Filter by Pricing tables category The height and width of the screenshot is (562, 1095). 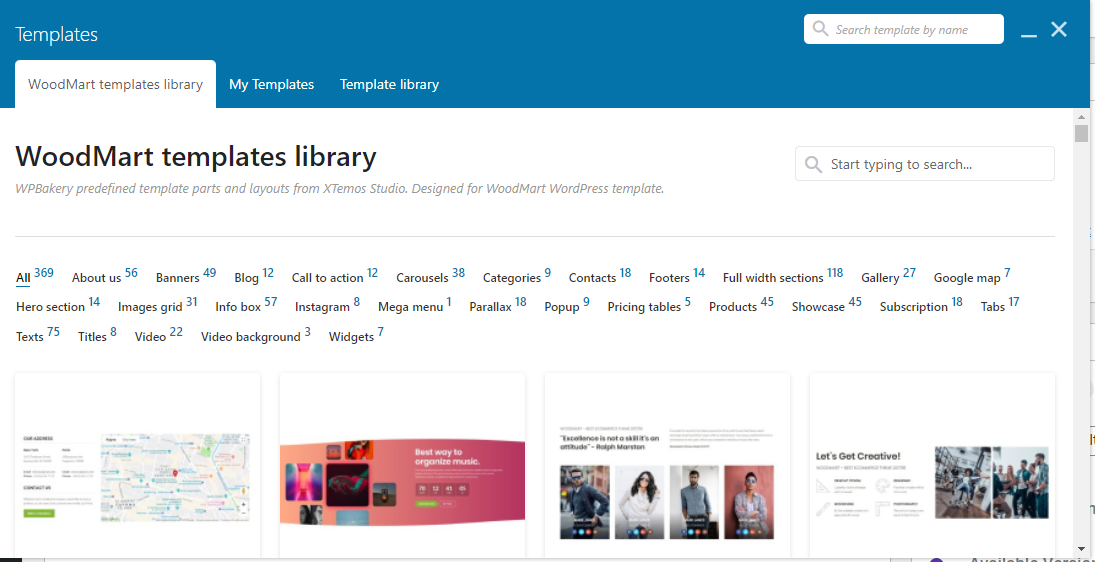[649, 306]
